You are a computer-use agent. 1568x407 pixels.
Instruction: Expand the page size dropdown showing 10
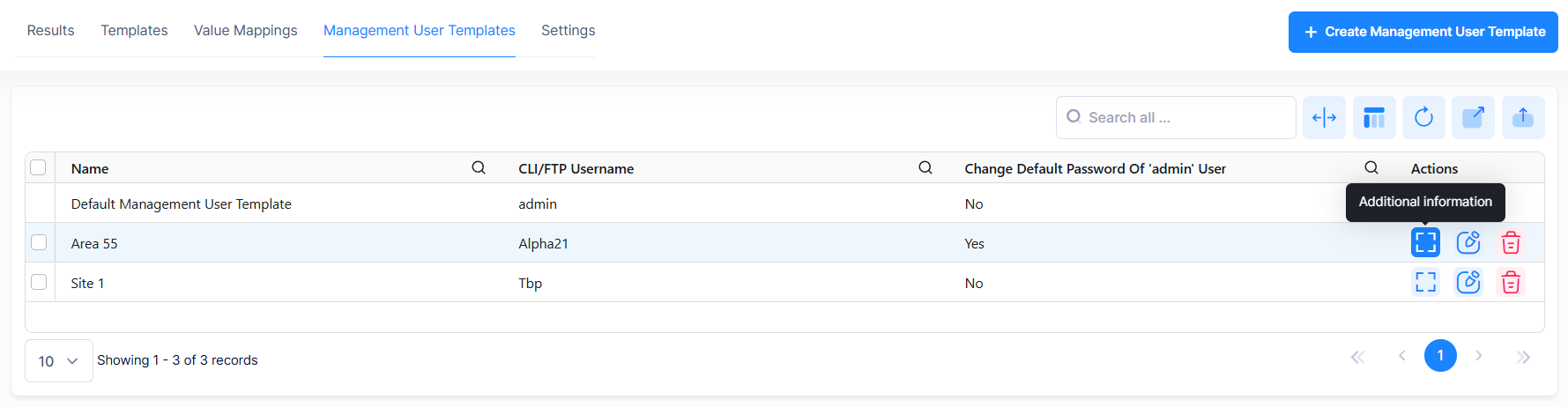coord(58,360)
